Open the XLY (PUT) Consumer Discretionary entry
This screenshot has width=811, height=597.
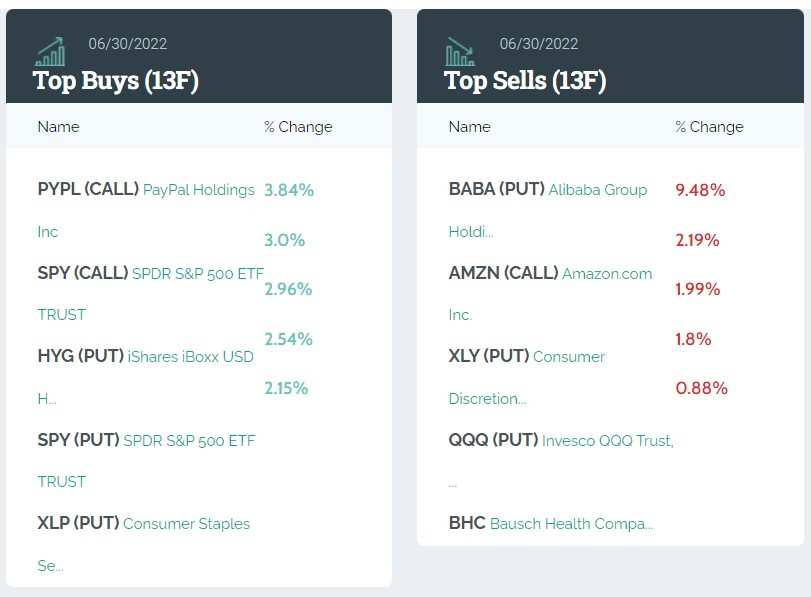click(527, 377)
